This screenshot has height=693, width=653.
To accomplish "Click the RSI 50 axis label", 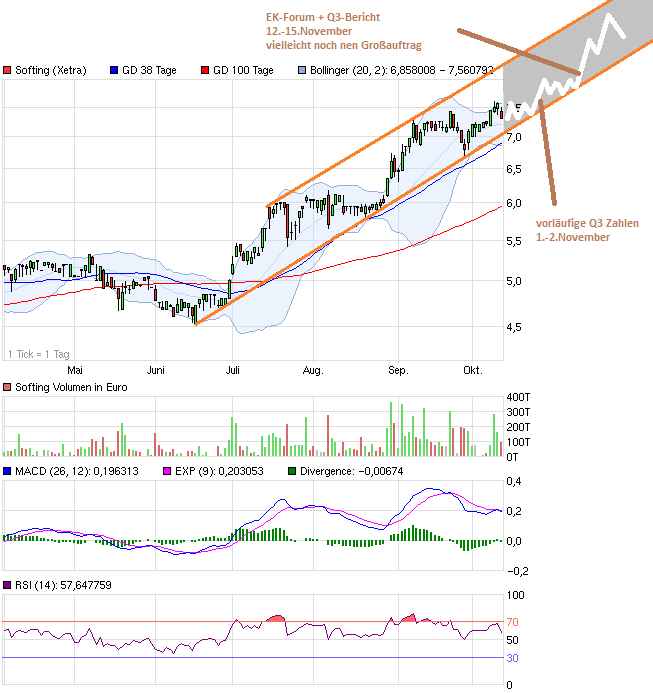I will (x=512, y=640).
